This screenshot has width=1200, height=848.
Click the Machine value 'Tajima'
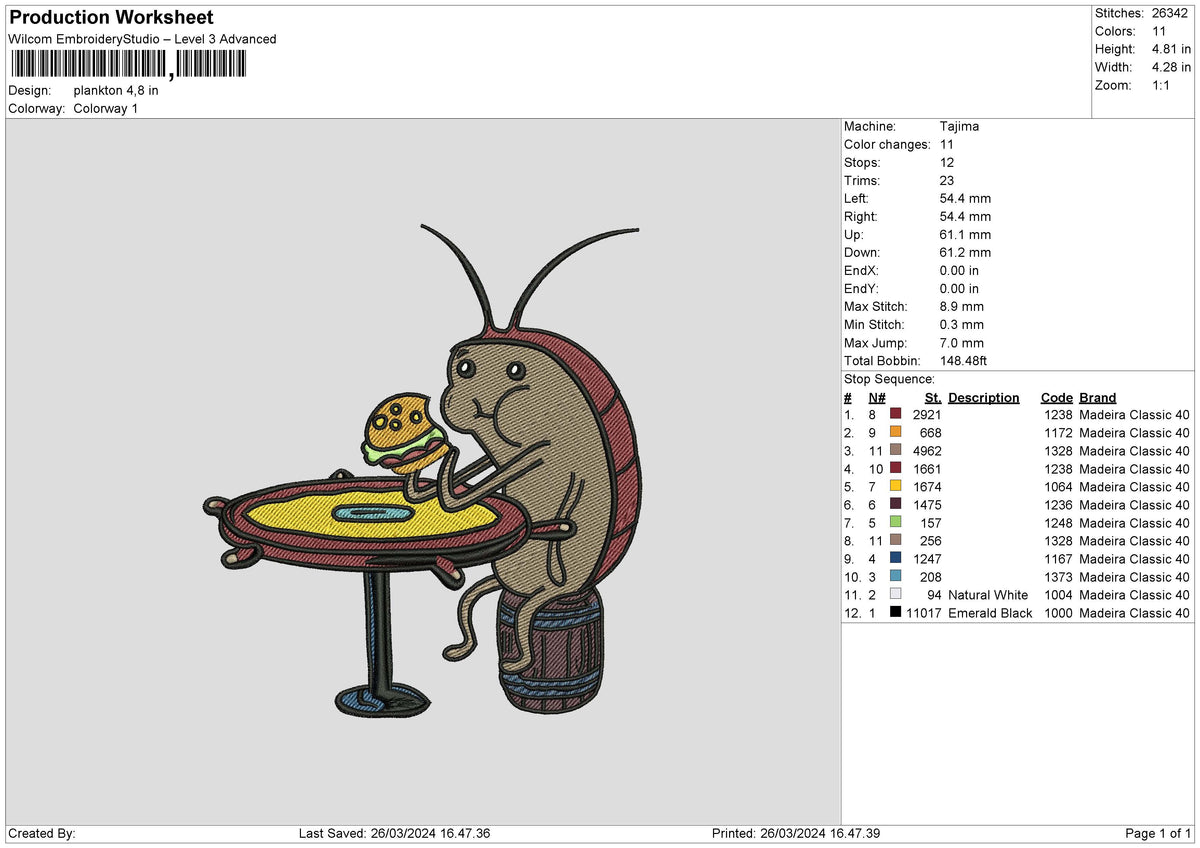pyautogui.click(x=960, y=126)
